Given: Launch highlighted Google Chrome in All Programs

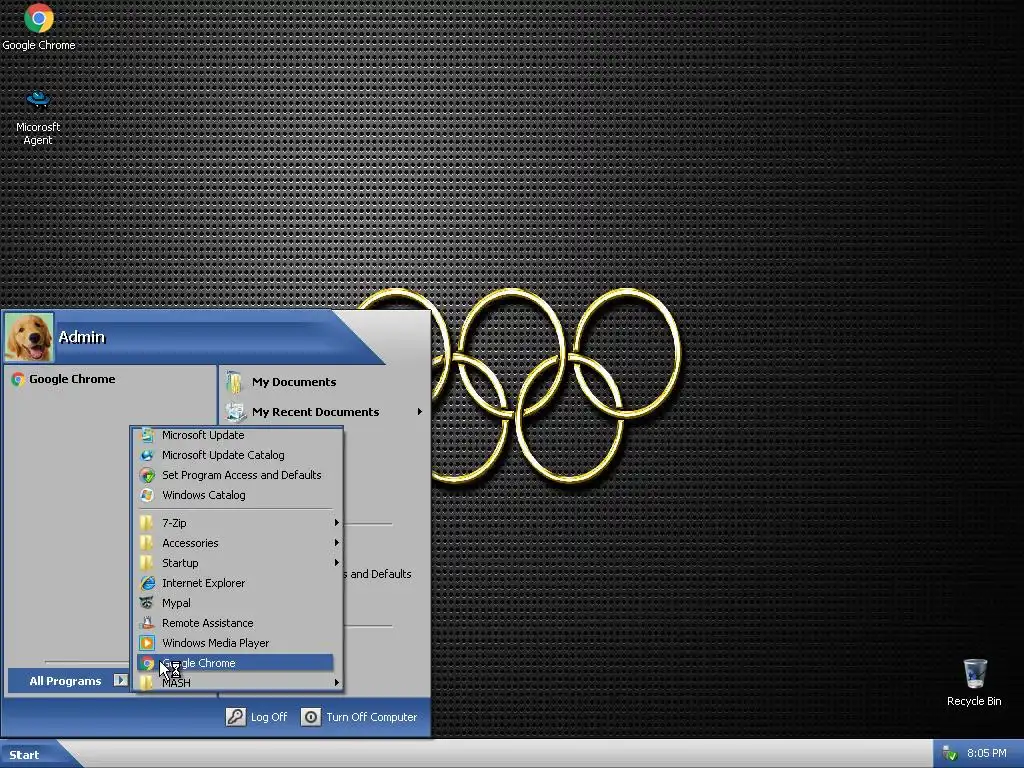Looking at the screenshot, I should click(x=235, y=663).
